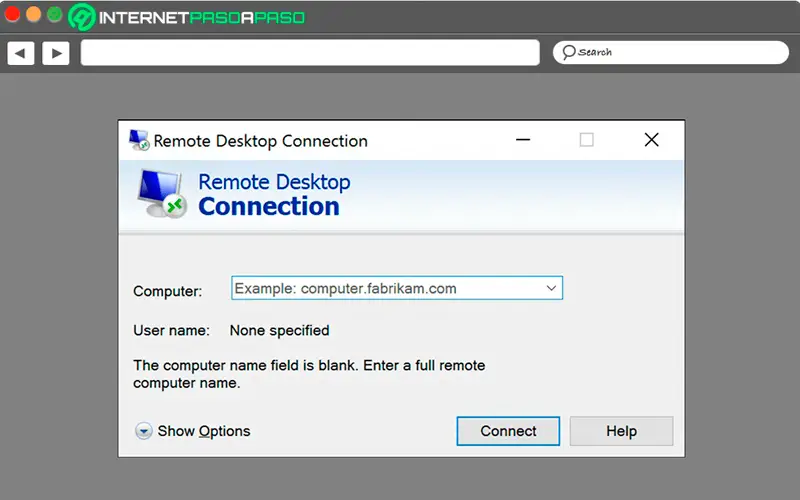Image resolution: width=800 pixels, height=500 pixels.
Task: Minimize the Remote Desktop Connection window
Action: click(523, 140)
